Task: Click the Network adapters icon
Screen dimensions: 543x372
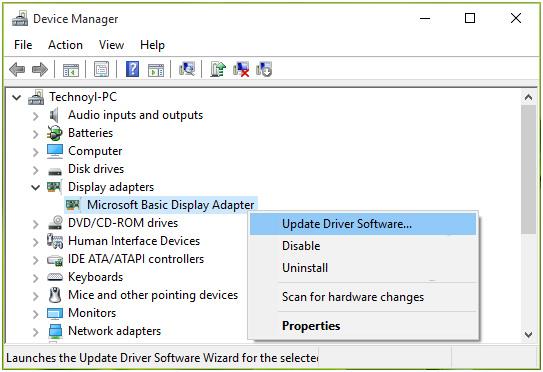Action: tap(55, 331)
